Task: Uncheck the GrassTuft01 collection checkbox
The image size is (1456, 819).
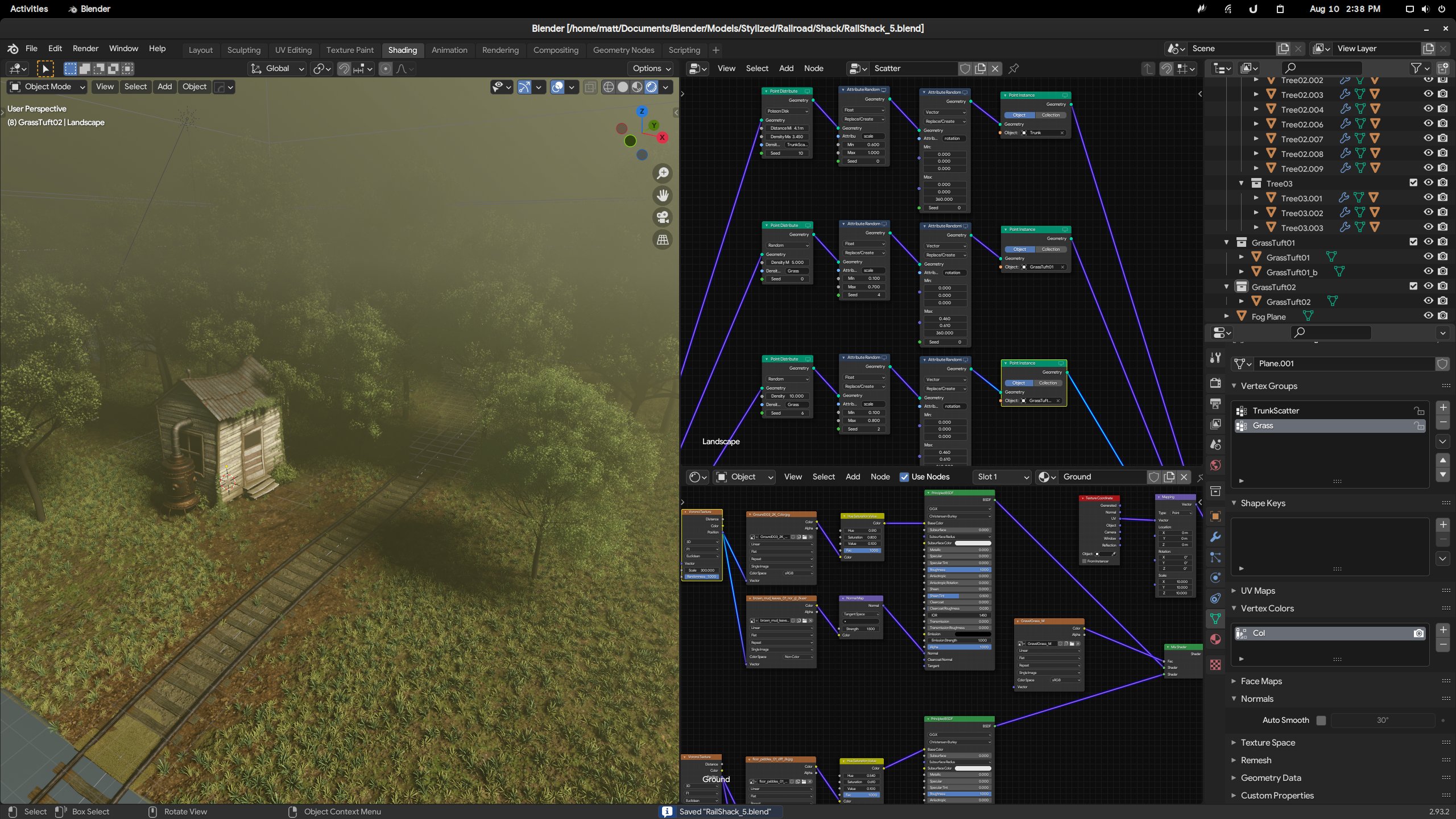Action: click(1413, 242)
